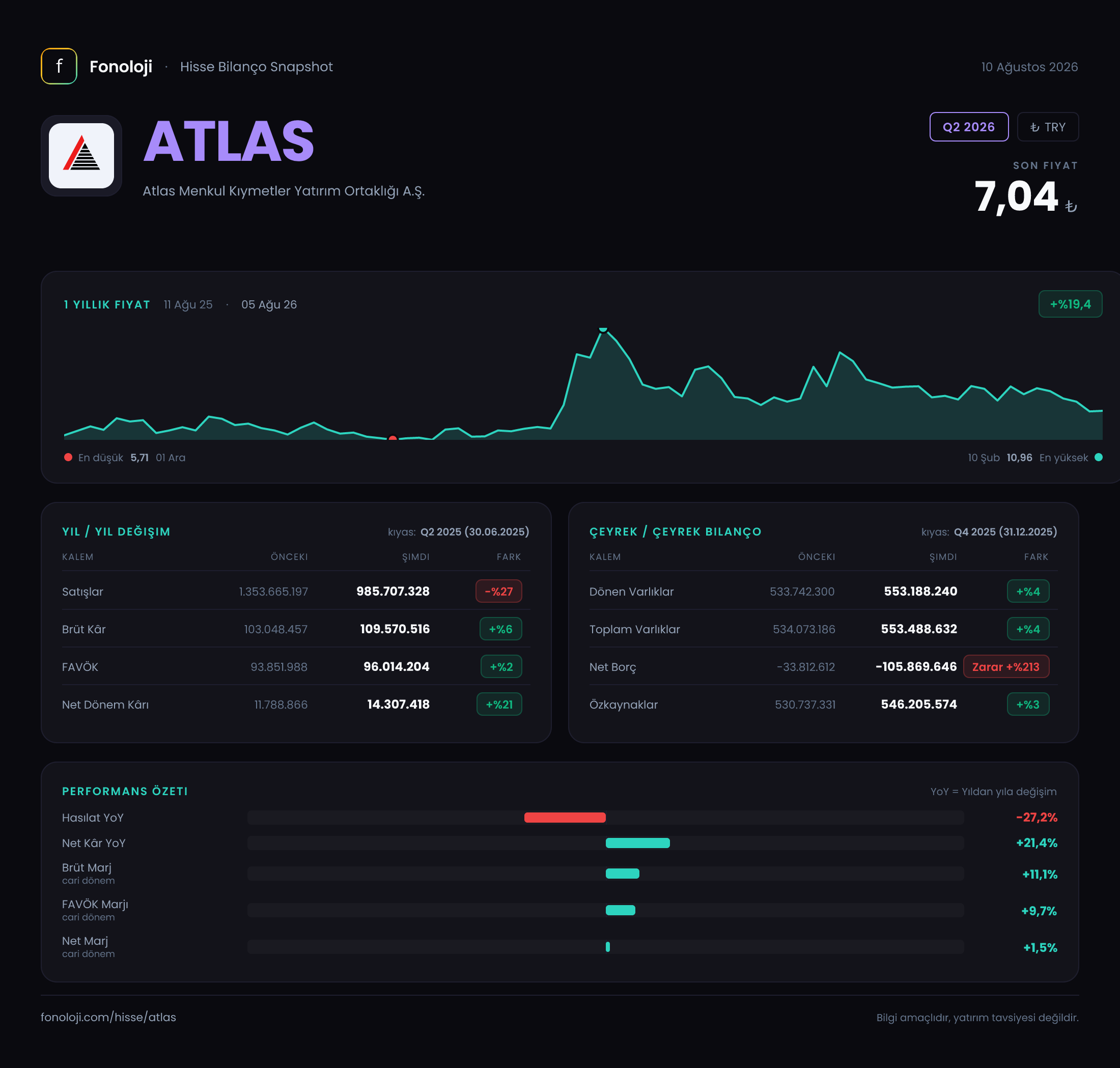Click the Satışlar previous value 1.353.665.197

(273, 591)
